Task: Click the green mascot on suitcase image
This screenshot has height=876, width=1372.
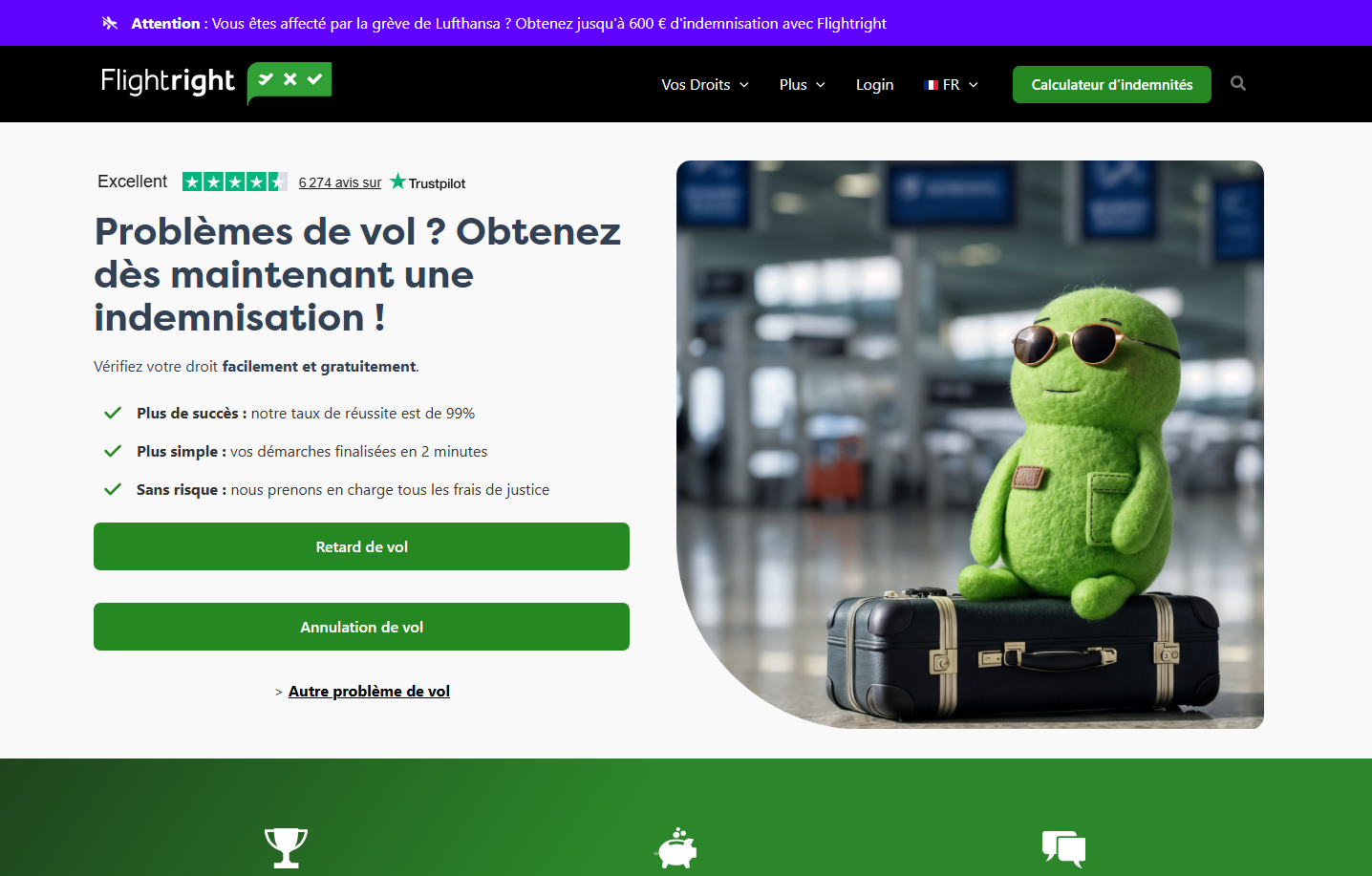Action: (x=970, y=444)
